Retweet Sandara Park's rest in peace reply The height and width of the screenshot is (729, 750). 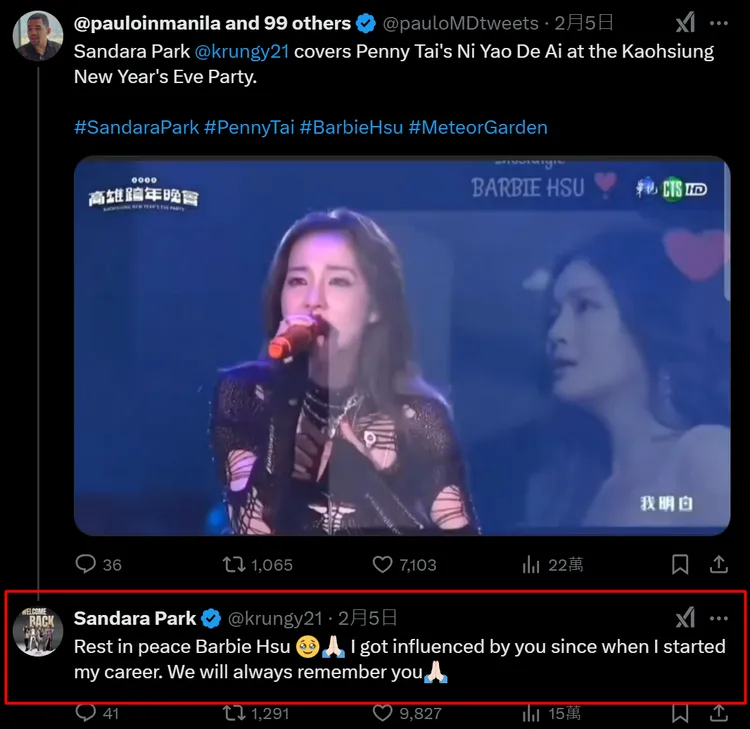point(233,713)
